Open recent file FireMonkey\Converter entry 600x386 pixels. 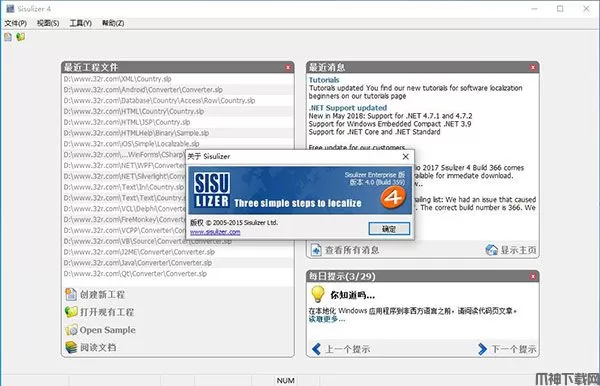click(124, 220)
